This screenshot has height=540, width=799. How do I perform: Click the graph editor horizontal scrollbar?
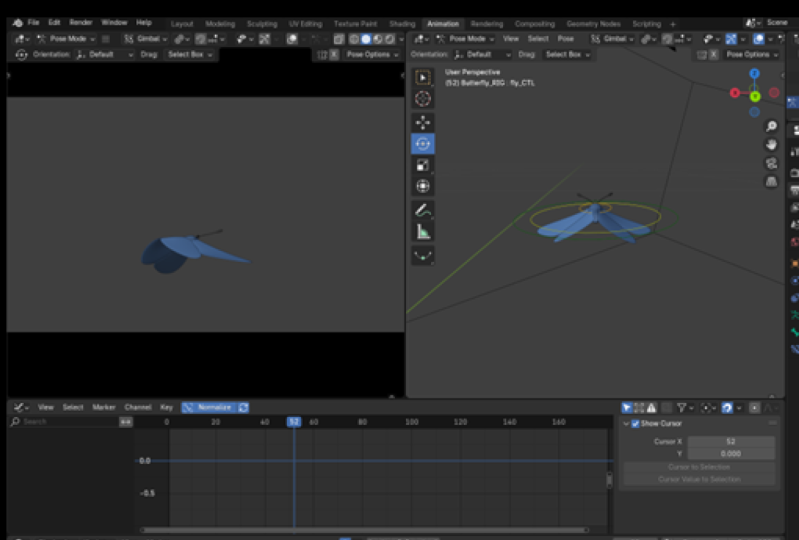pos(364,530)
